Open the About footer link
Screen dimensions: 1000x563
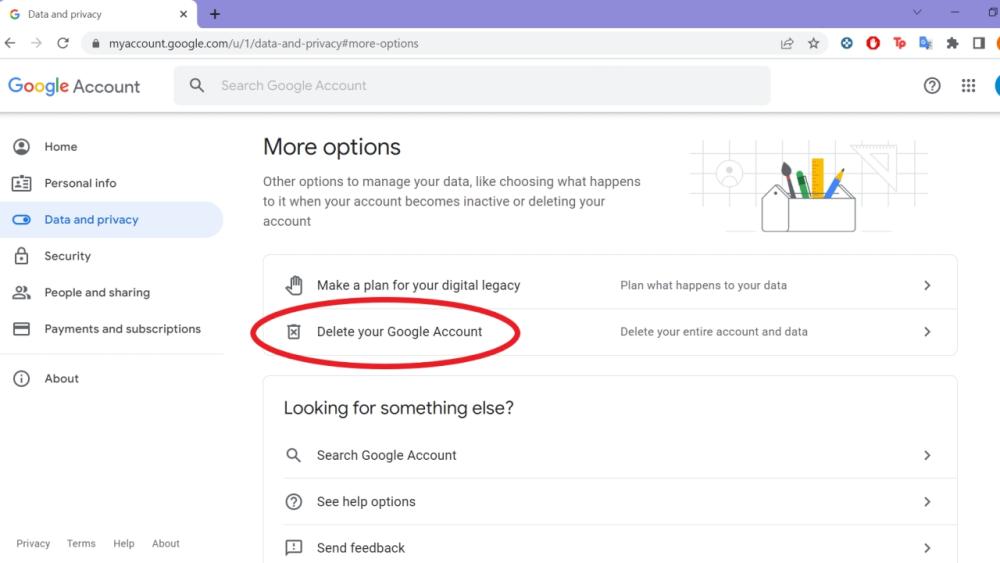click(x=166, y=543)
